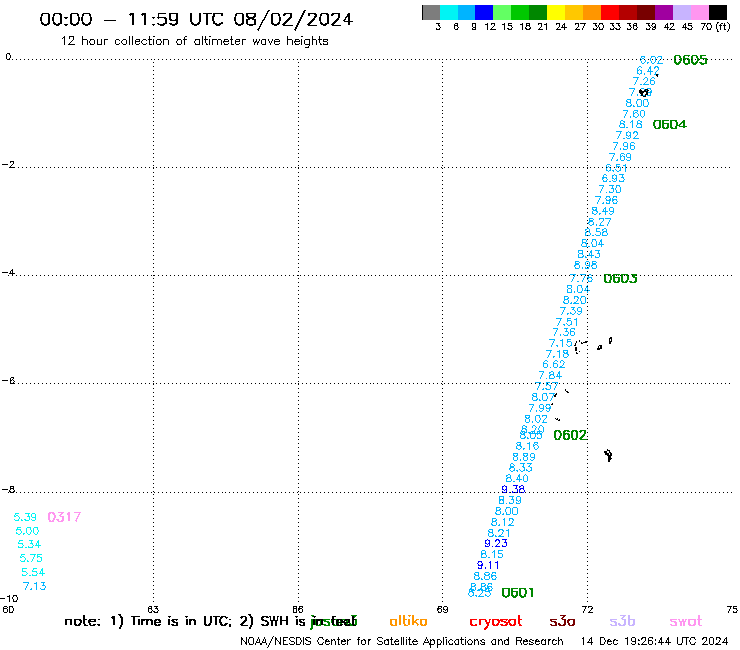The height and width of the screenshot is (650, 740).
Task: Click wave height value 7.92
Action: click(x=627, y=135)
